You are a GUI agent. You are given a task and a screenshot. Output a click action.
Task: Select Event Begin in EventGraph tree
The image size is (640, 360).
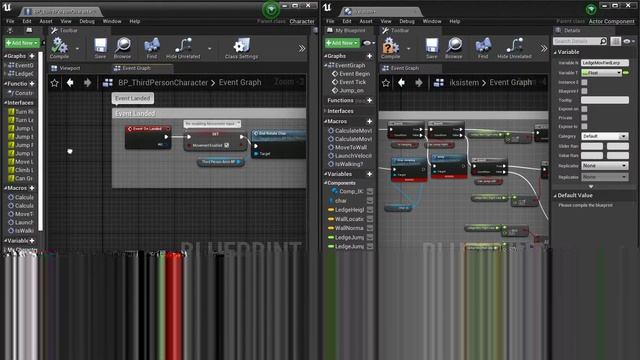351,74
